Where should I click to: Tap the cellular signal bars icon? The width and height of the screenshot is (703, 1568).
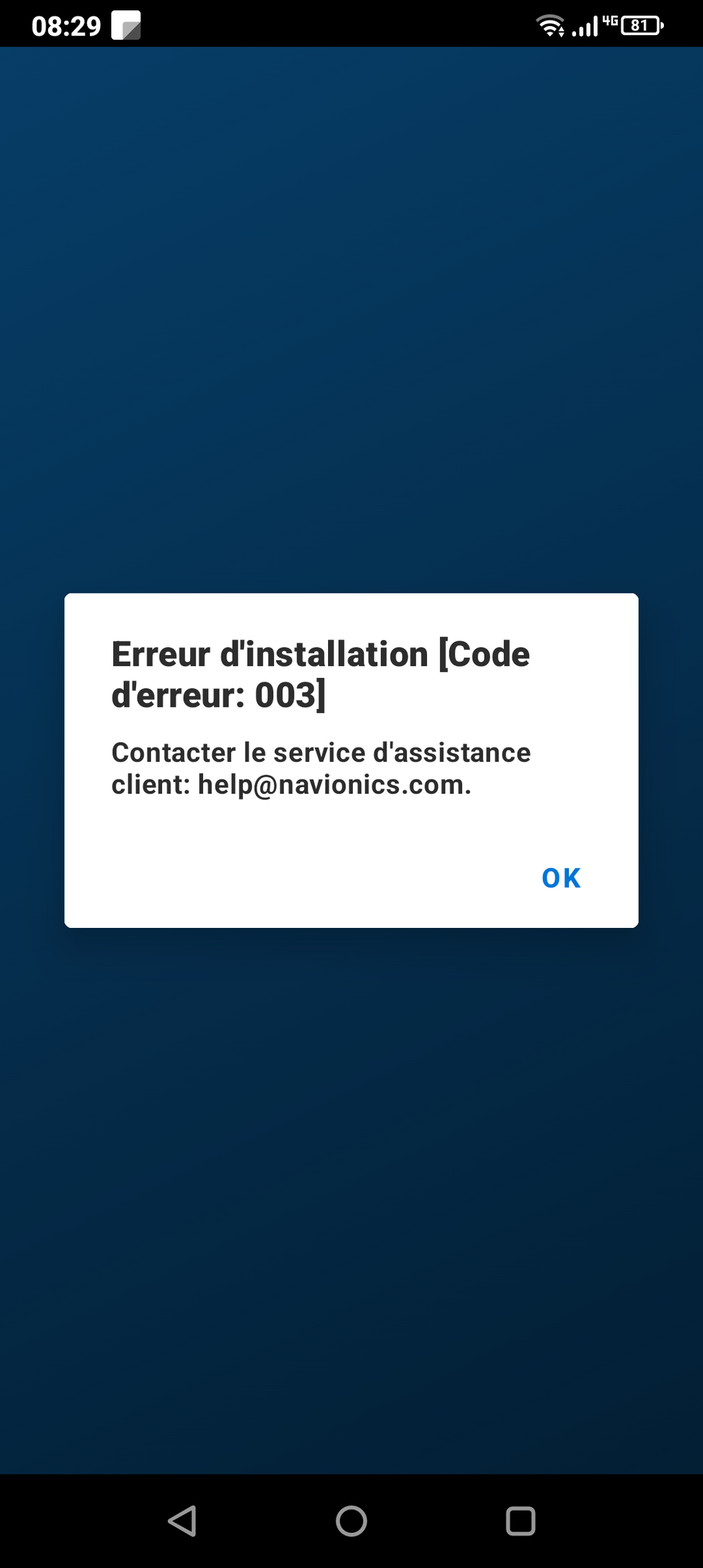pos(585,27)
